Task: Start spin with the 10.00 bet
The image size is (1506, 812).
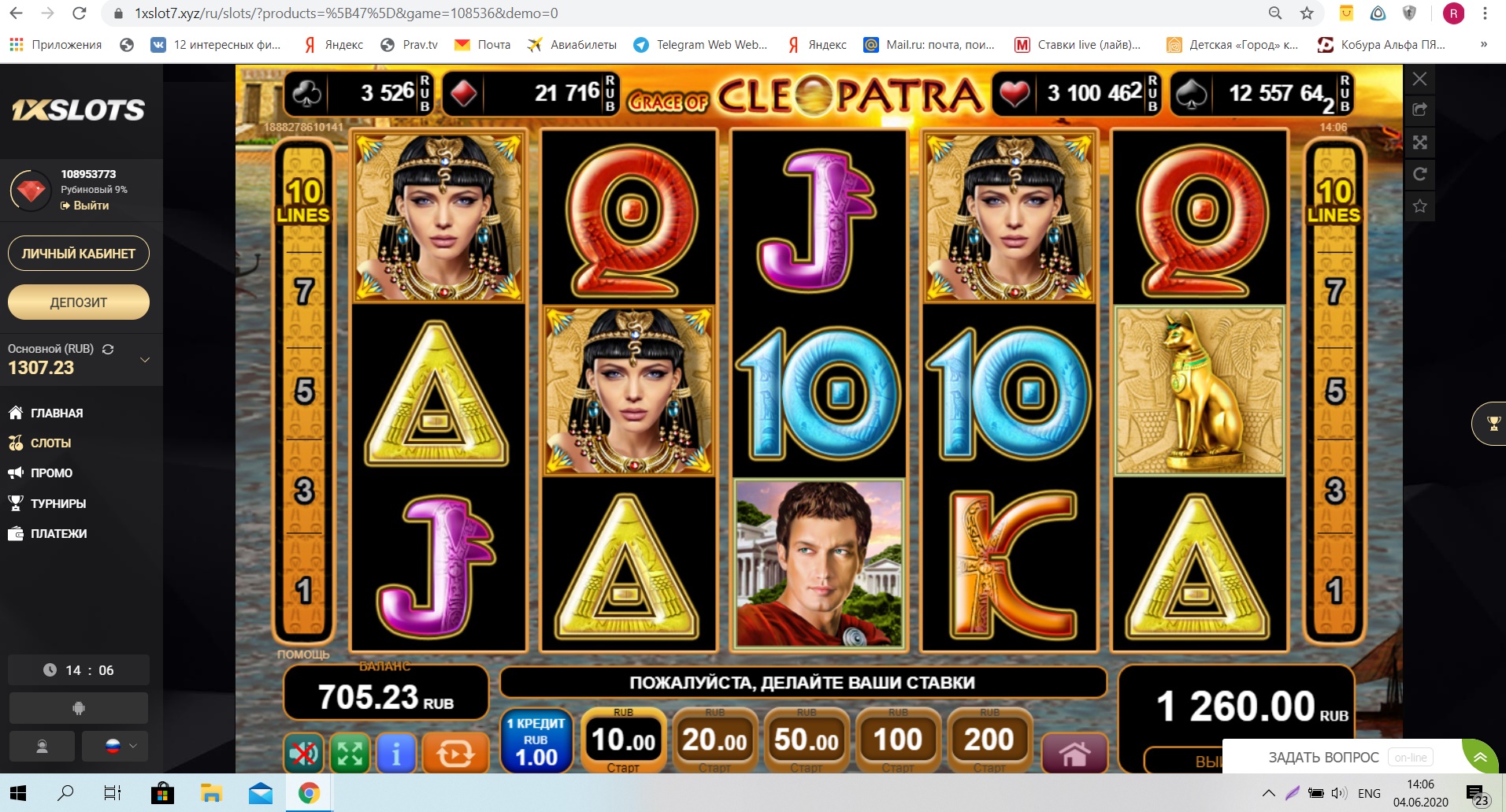Action: point(623,741)
